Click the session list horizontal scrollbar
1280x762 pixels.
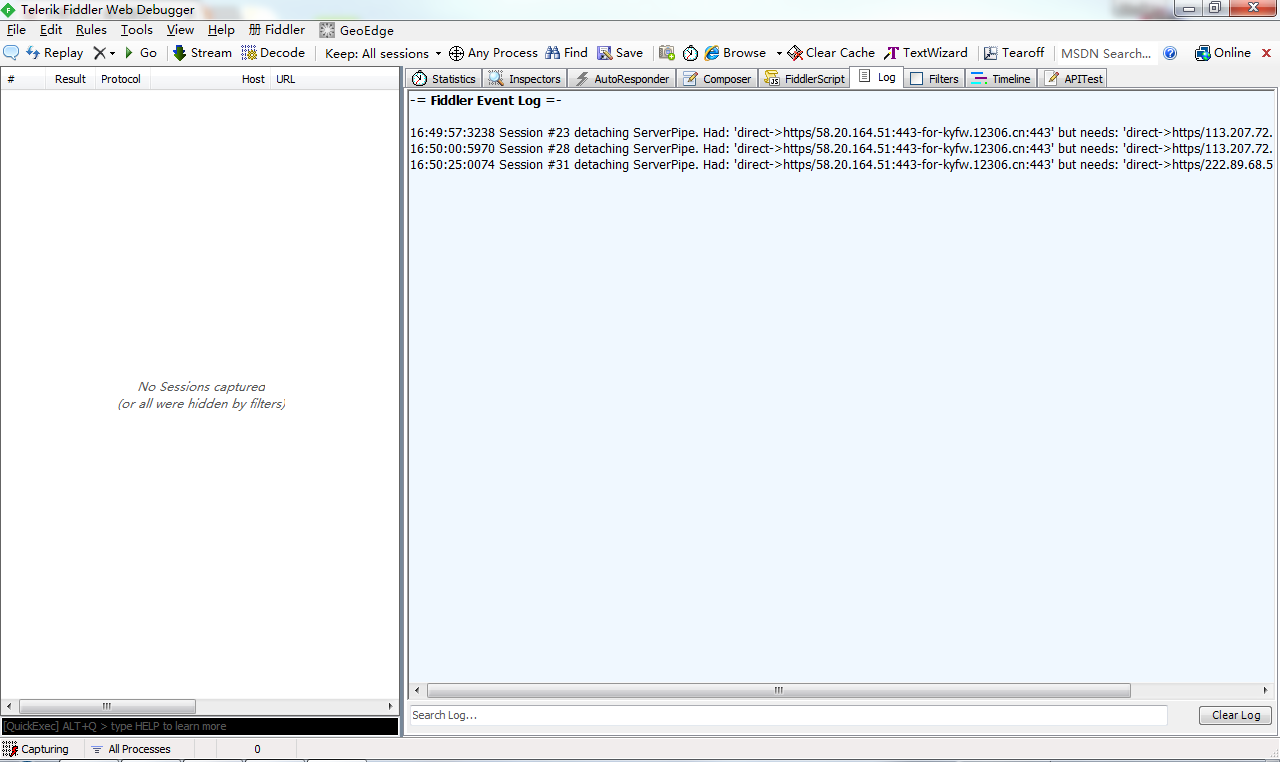pos(107,706)
